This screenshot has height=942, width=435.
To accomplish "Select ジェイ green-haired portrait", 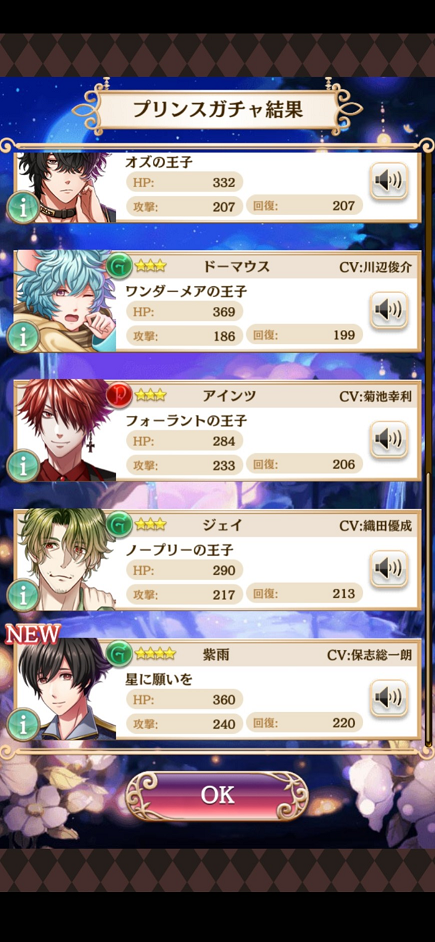I will click(65, 559).
